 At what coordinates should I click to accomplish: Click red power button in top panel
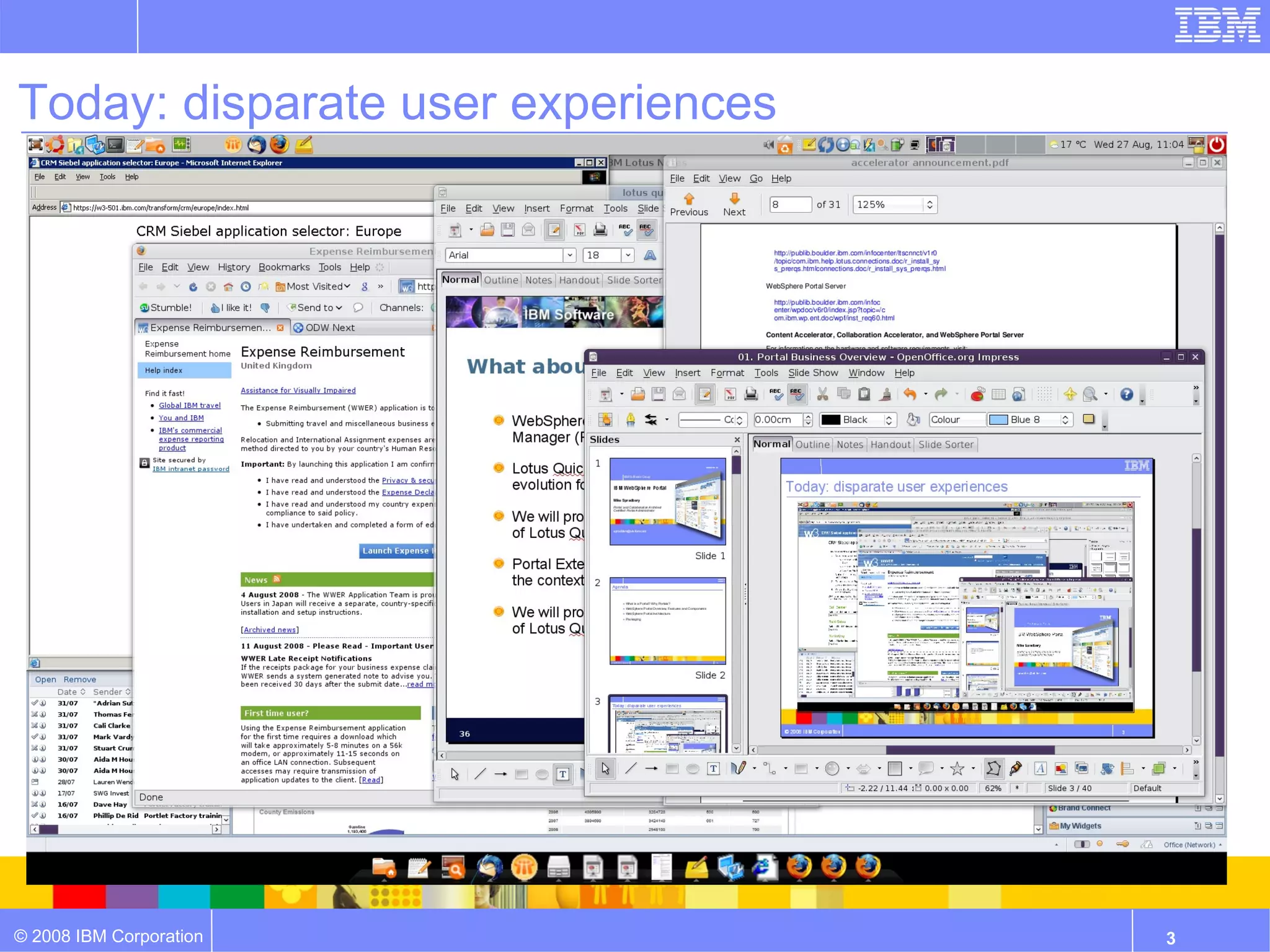point(1217,144)
